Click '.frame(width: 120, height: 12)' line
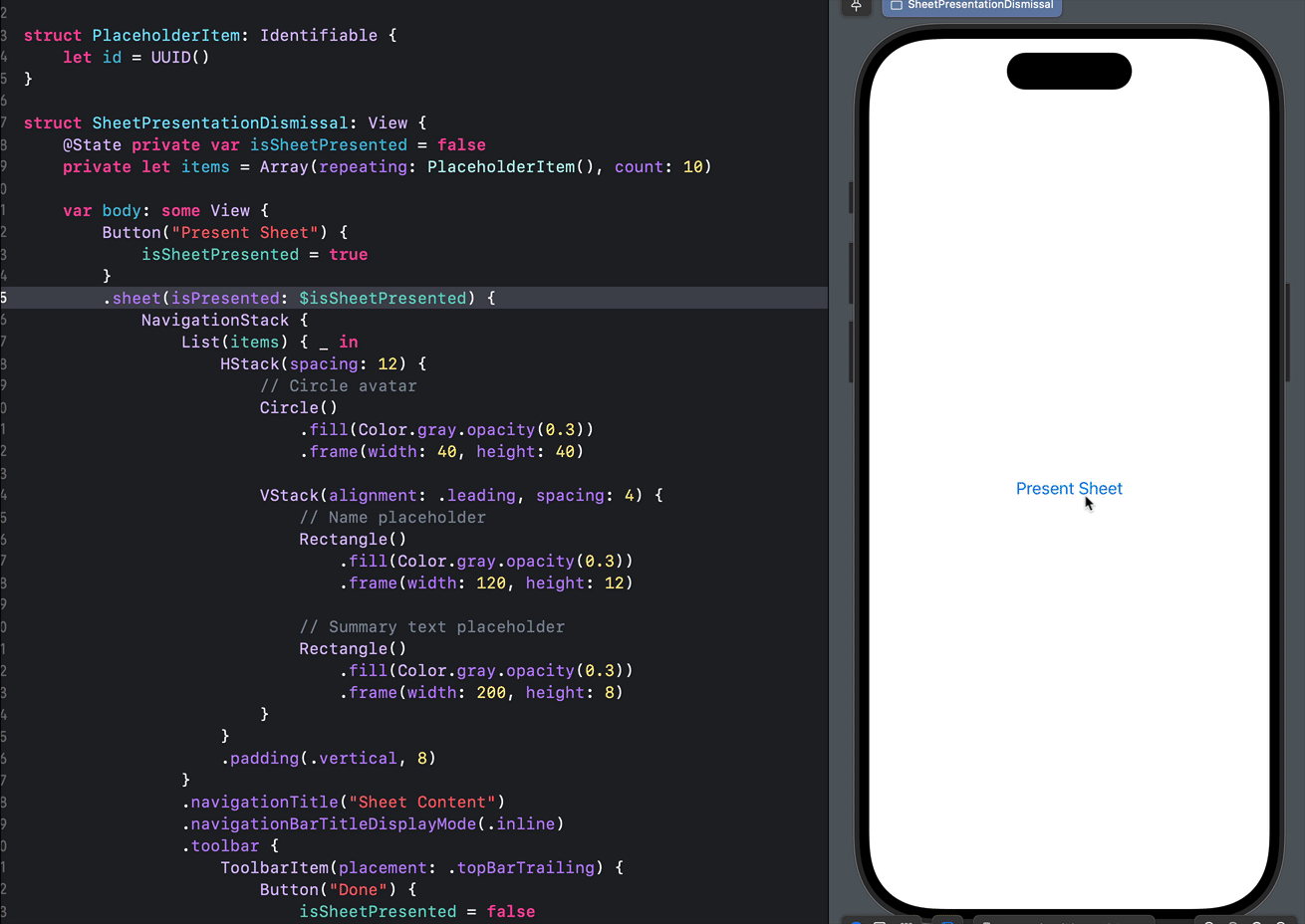 pyautogui.click(x=486, y=582)
